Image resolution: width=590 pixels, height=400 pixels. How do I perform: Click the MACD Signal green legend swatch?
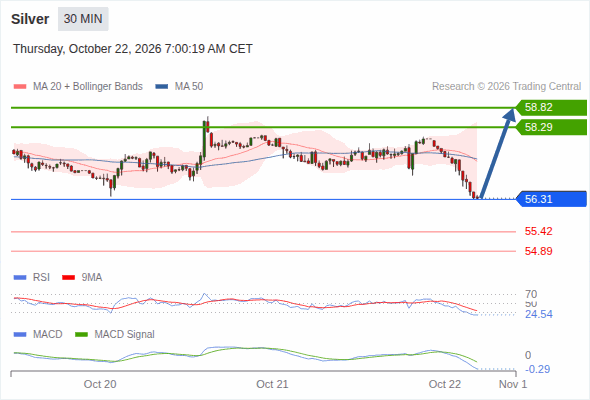[x=81, y=335]
